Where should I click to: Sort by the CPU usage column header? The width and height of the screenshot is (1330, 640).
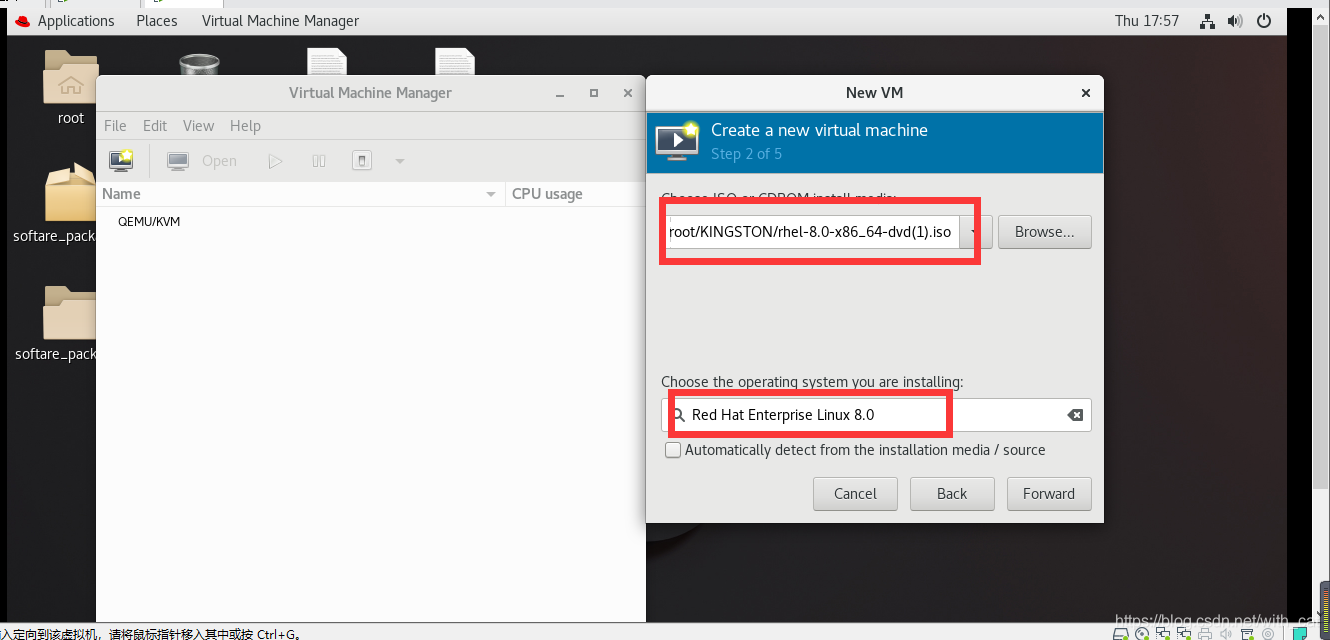coord(576,194)
